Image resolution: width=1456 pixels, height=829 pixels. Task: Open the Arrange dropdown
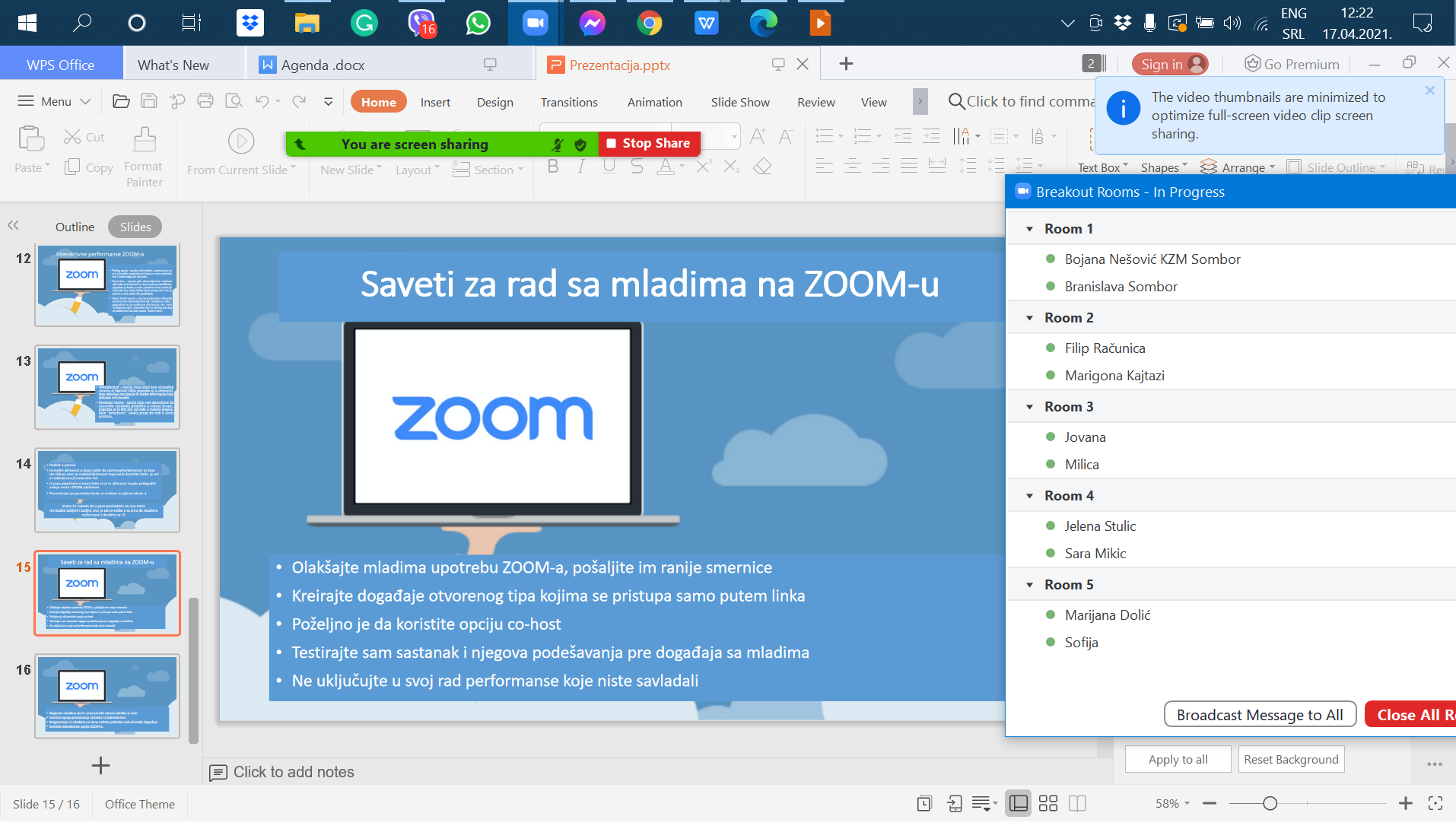(1238, 167)
